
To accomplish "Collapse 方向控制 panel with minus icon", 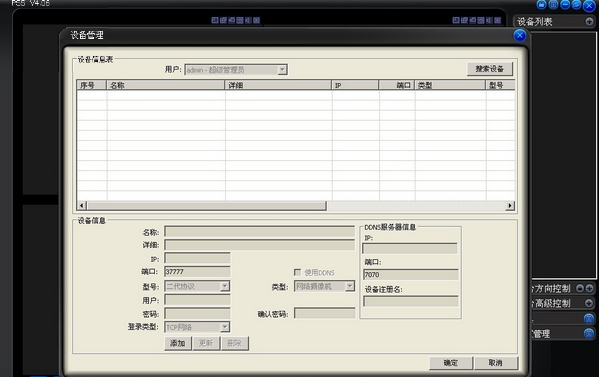I will tap(580, 288).
